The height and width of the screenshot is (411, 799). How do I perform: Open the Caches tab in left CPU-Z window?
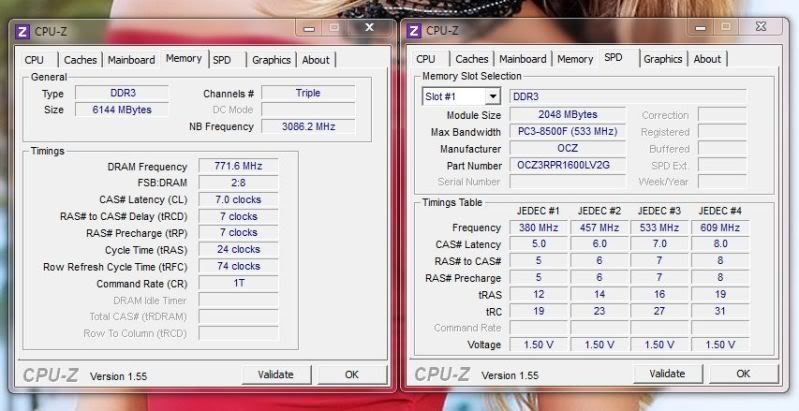pos(80,60)
